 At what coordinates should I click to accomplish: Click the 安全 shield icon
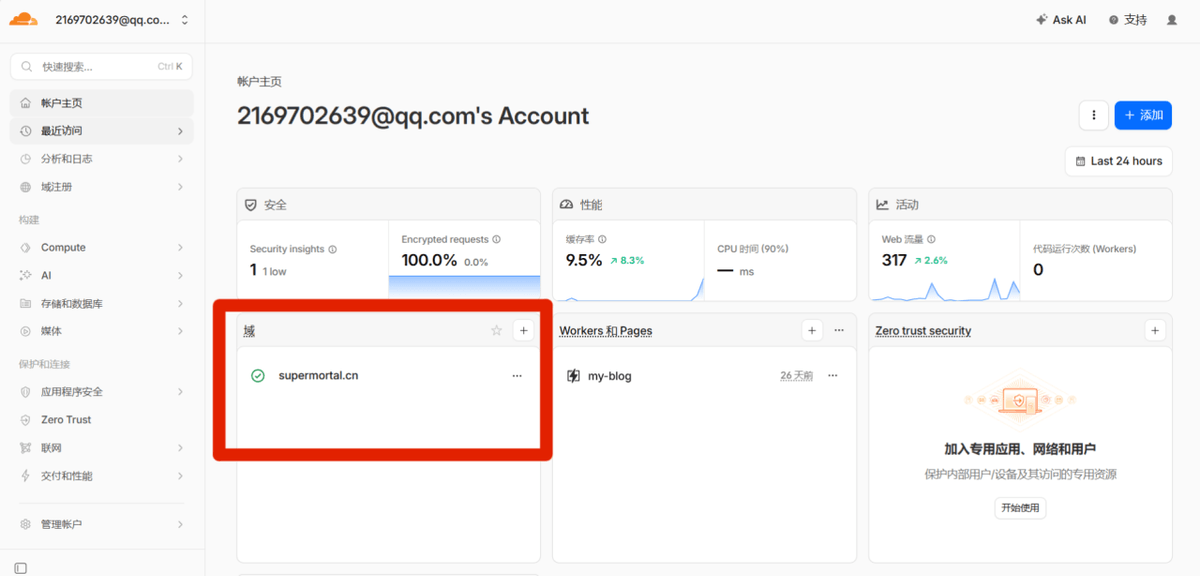point(251,204)
